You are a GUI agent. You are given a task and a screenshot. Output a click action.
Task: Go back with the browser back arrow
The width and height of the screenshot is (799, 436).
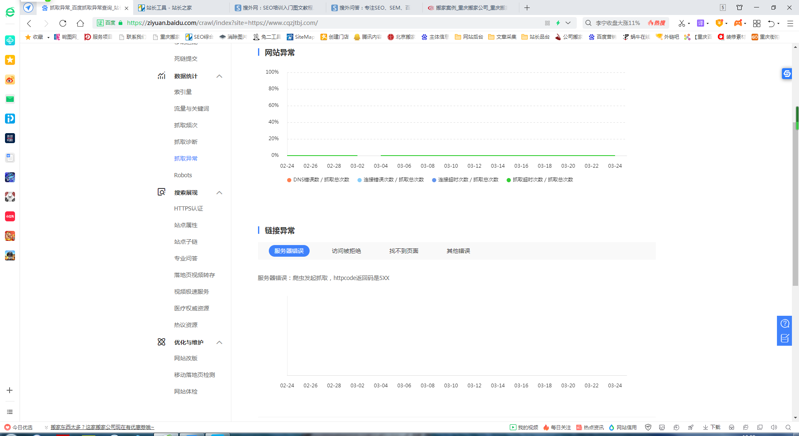29,23
